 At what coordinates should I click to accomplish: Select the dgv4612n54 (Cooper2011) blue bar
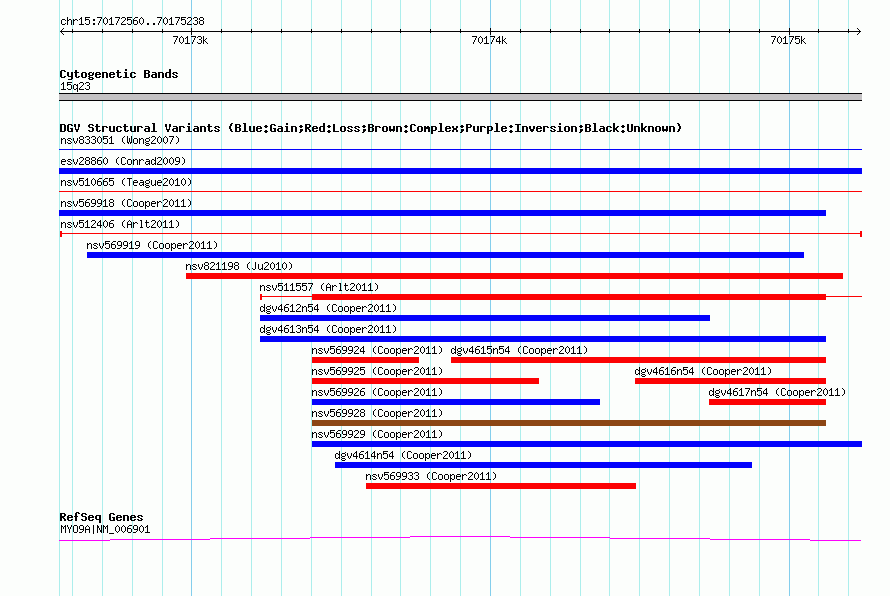485,318
